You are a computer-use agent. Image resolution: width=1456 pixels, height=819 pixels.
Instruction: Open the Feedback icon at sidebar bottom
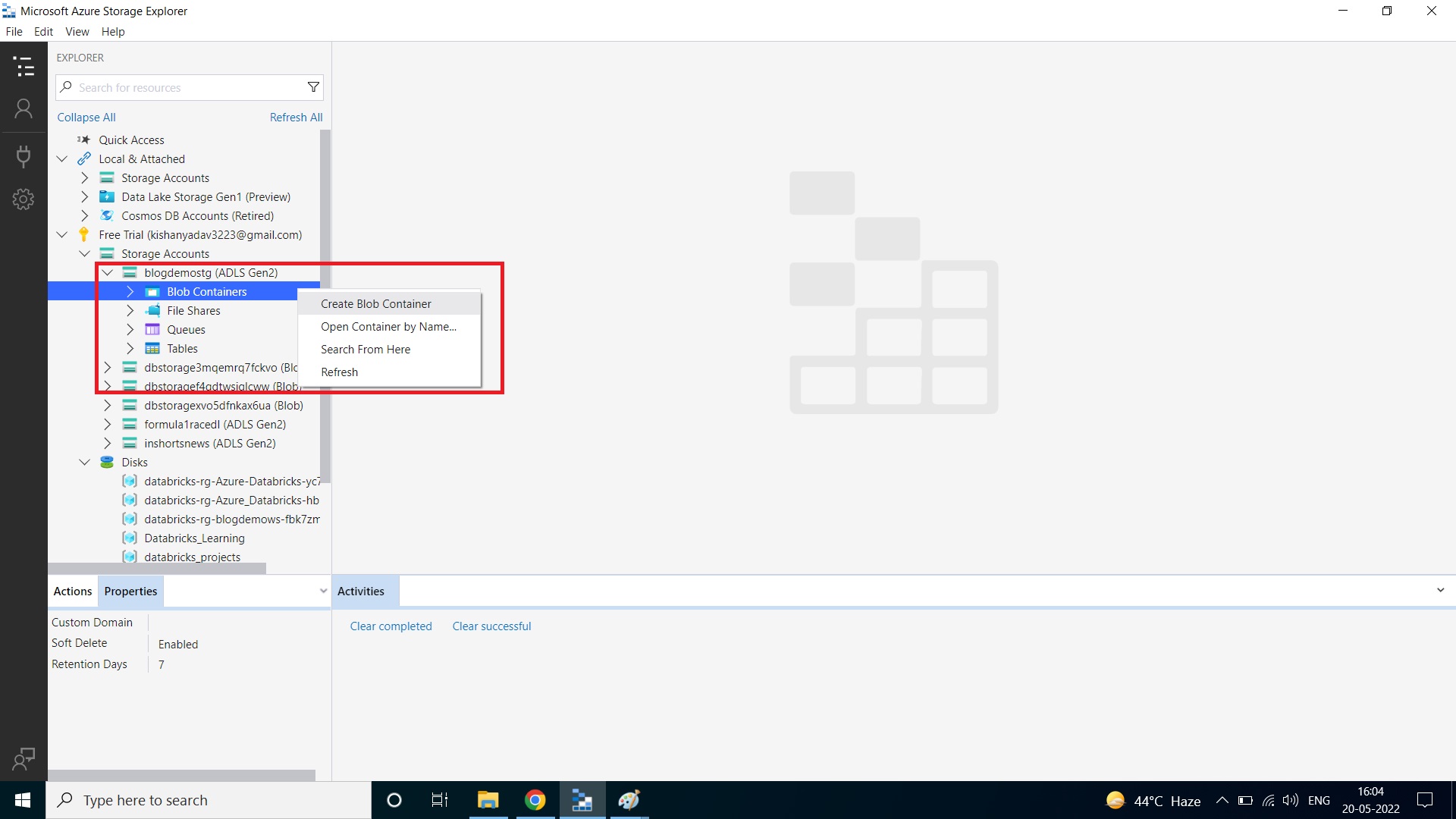click(x=24, y=758)
